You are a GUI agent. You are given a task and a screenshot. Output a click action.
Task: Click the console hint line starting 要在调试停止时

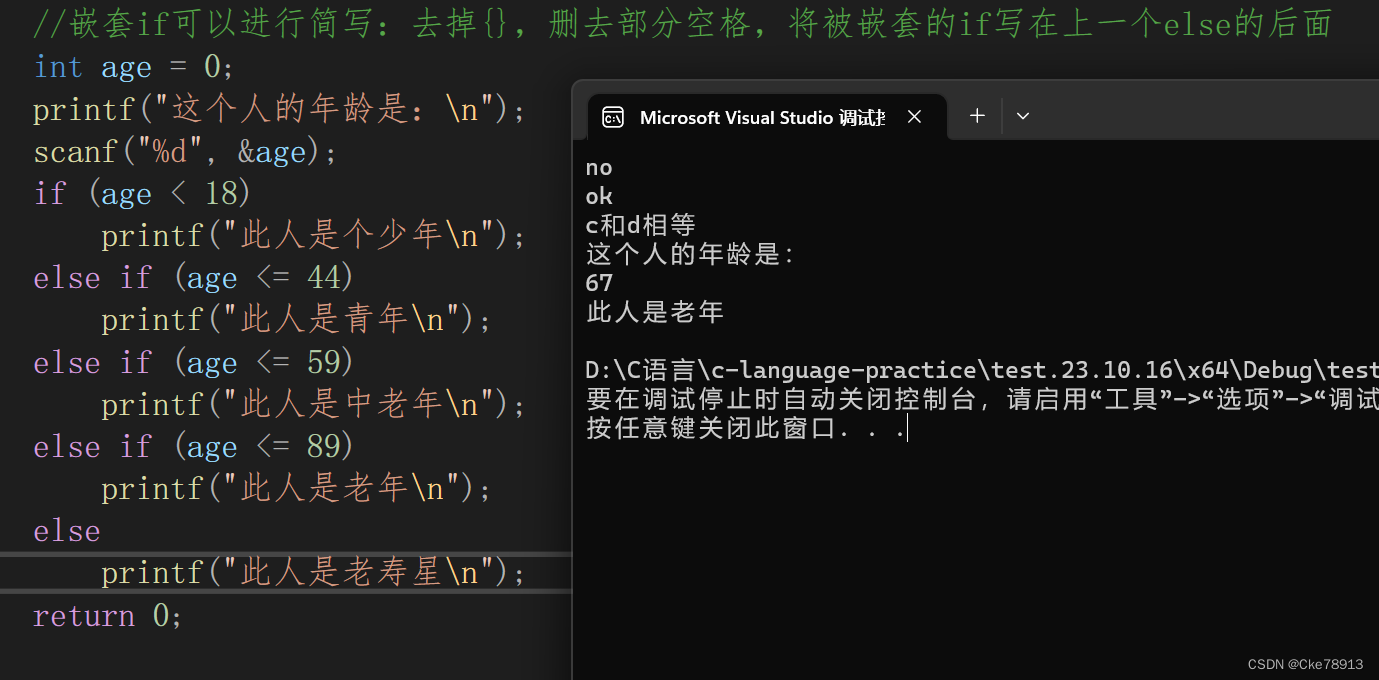(982, 400)
